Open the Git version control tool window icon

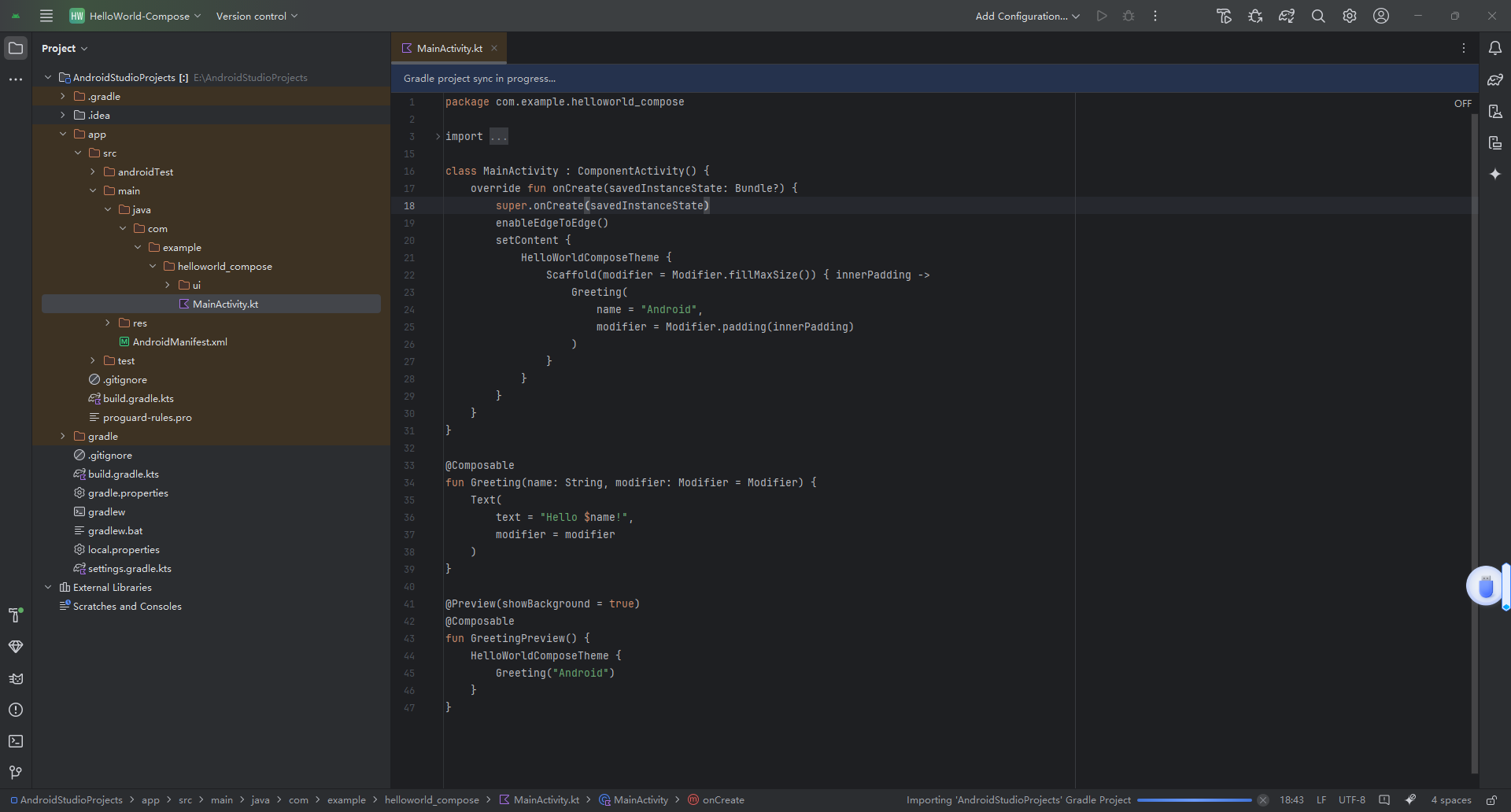pos(16,773)
